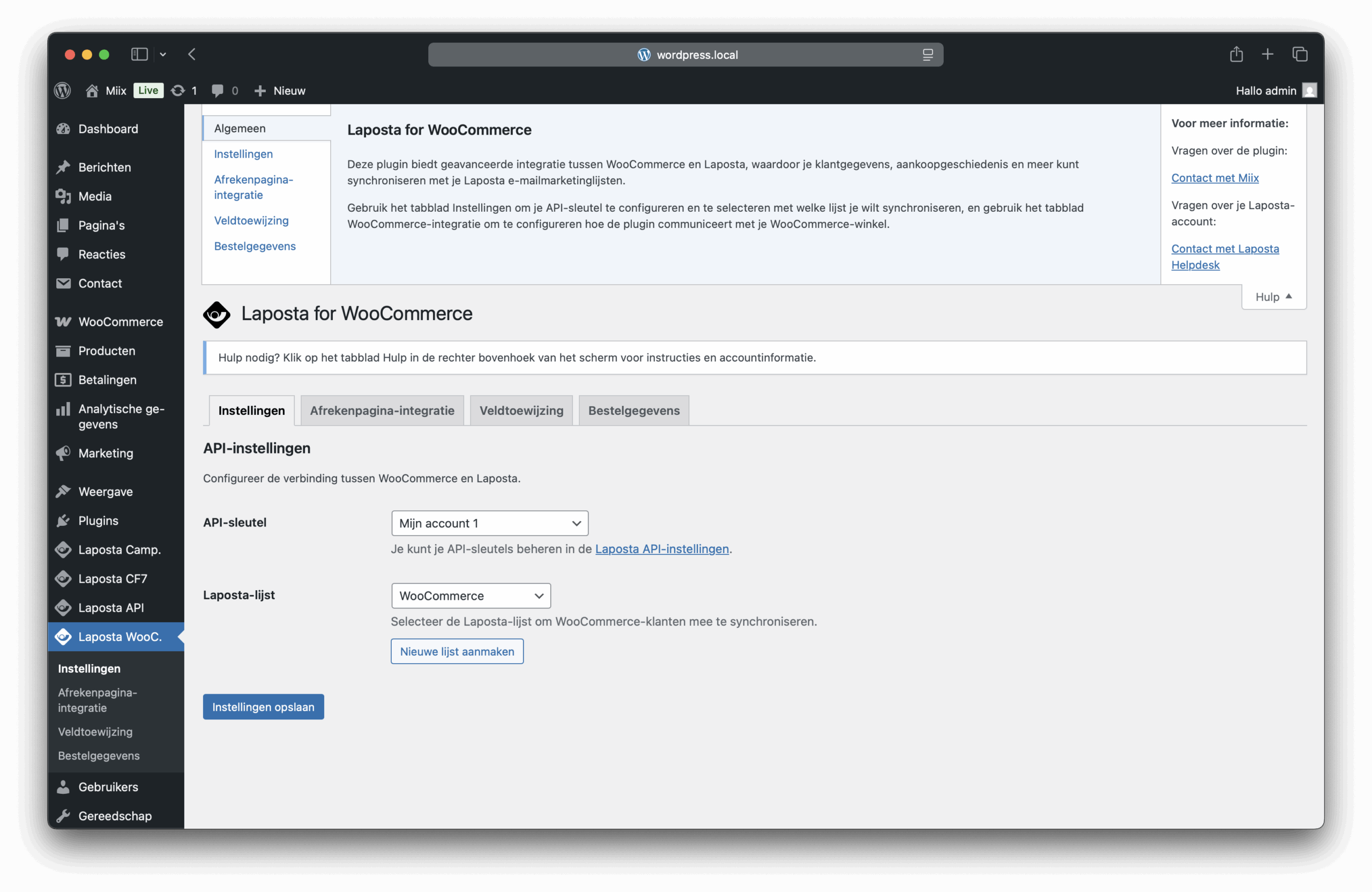Image resolution: width=1372 pixels, height=892 pixels.
Task: Switch to the Bestelgegevens tab
Action: [633, 411]
